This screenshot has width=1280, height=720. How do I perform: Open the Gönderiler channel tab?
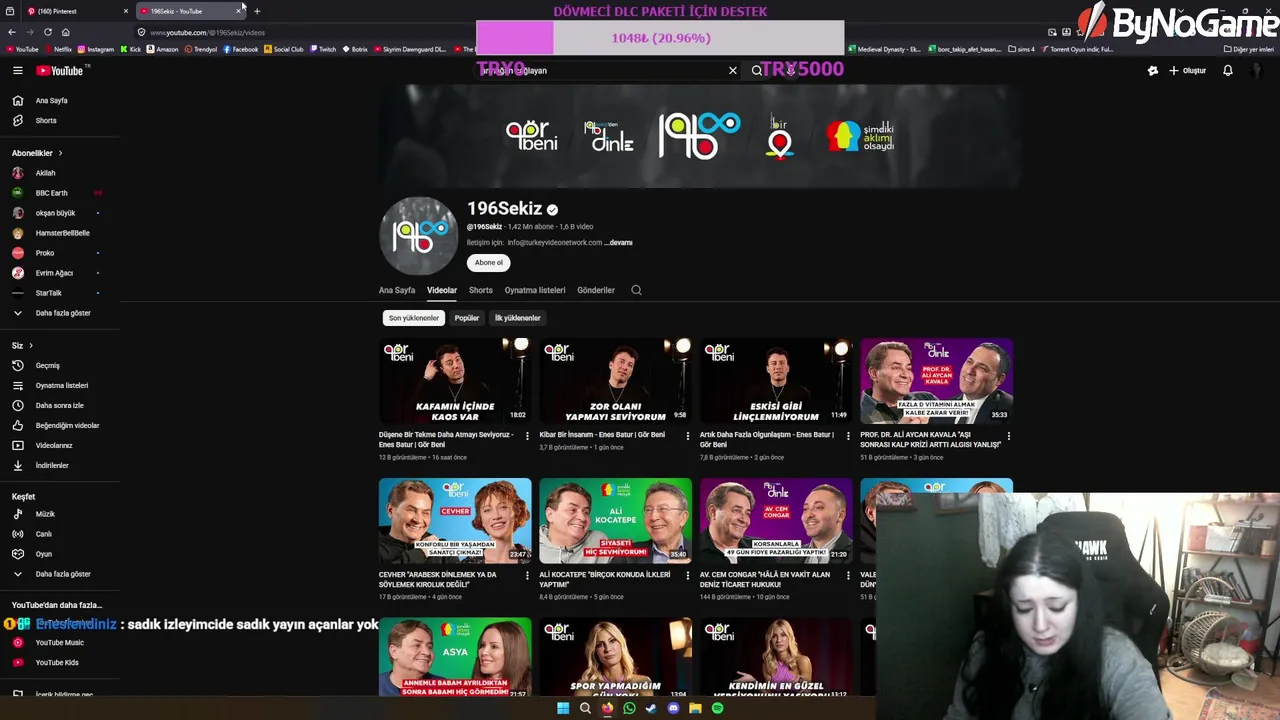point(596,290)
